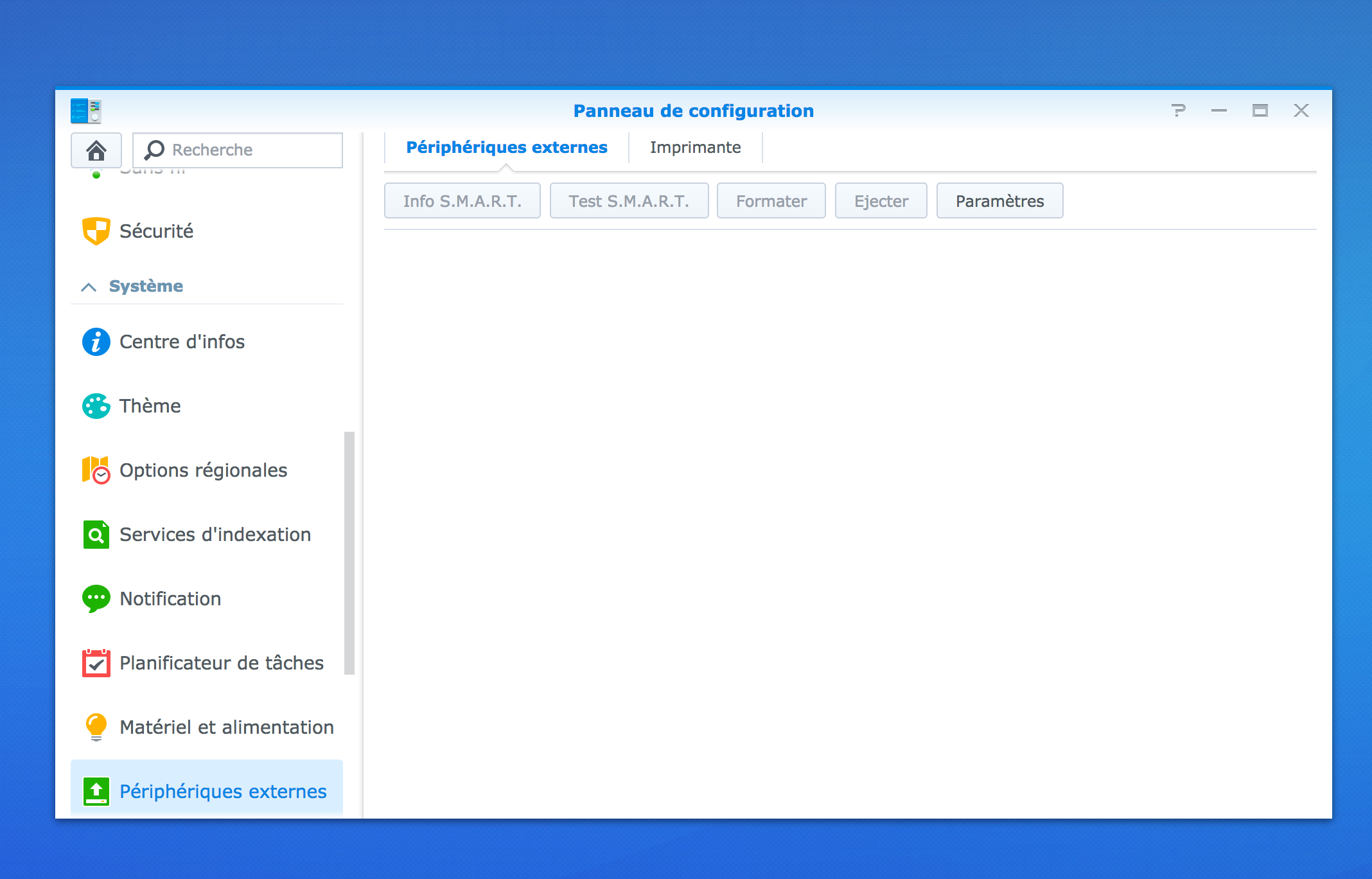The image size is (1372, 879).
Task: Open Sécurité shield icon
Action: pyautogui.click(x=96, y=231)
